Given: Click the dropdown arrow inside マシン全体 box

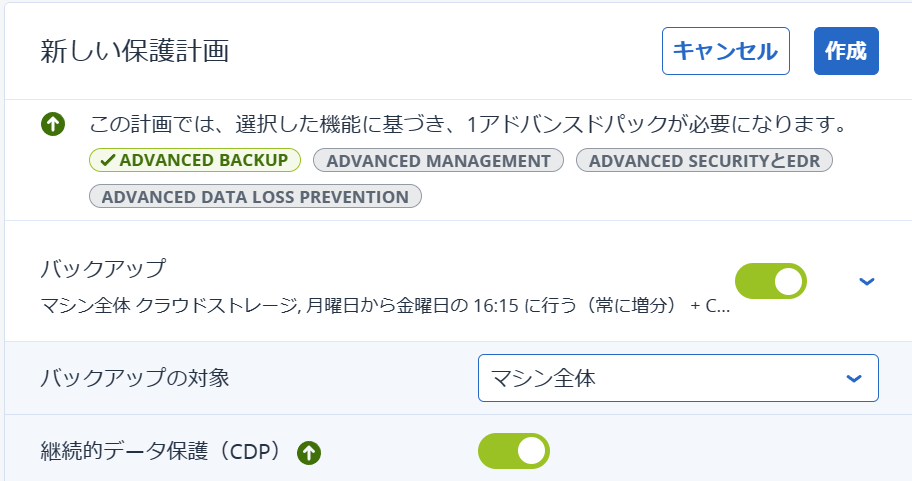Looking at the screenshot, I should click(854, 379).
